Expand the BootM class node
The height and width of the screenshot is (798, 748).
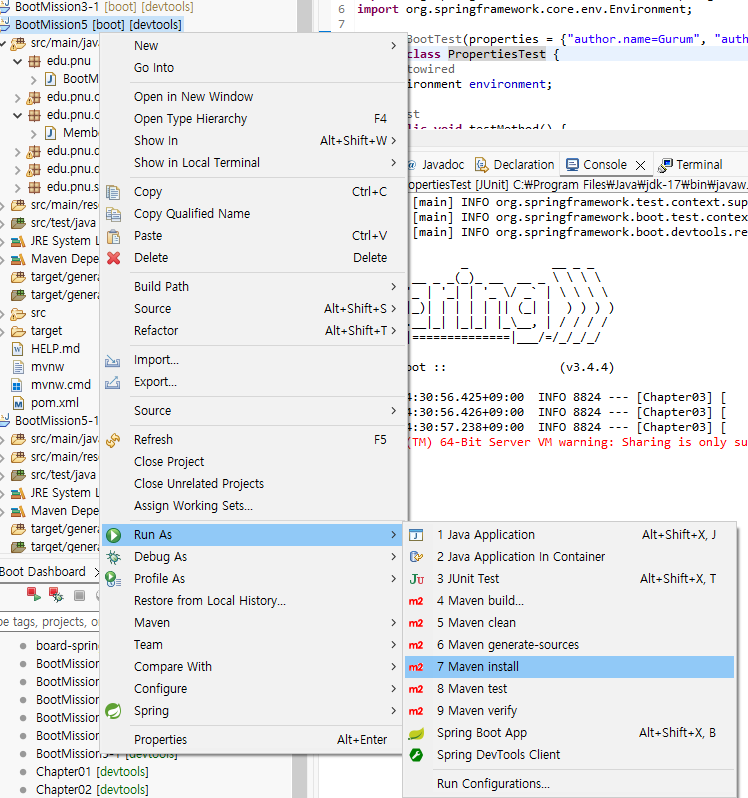coord(34,79)
